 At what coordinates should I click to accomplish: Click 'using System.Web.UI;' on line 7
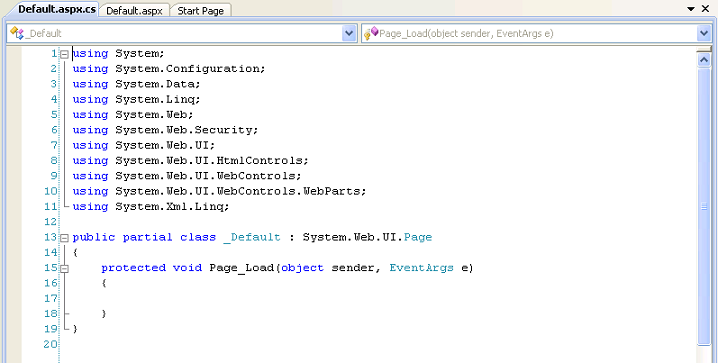[x=144, y=145]
